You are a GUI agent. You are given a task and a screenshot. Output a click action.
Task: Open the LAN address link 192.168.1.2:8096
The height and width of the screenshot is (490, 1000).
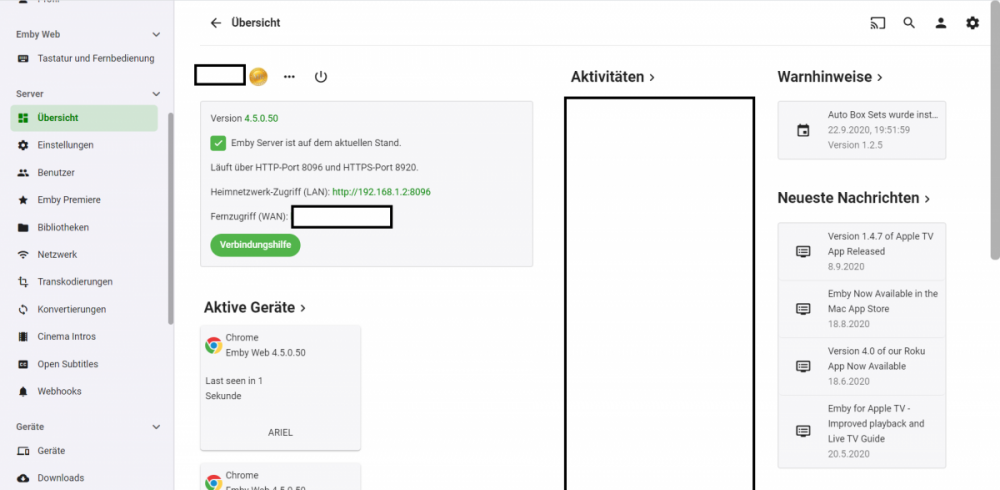click(x=381, y=191)
